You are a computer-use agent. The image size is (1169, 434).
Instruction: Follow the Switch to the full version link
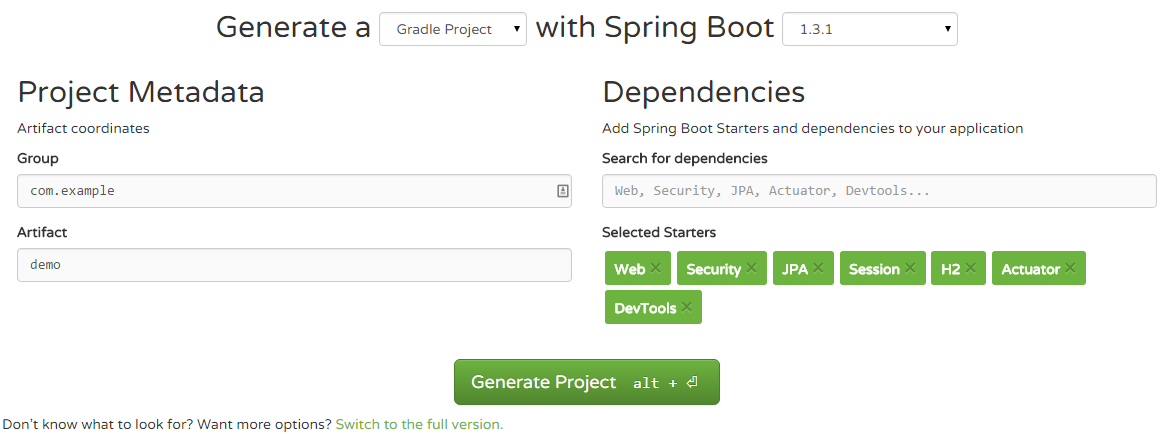click(419, 424)
